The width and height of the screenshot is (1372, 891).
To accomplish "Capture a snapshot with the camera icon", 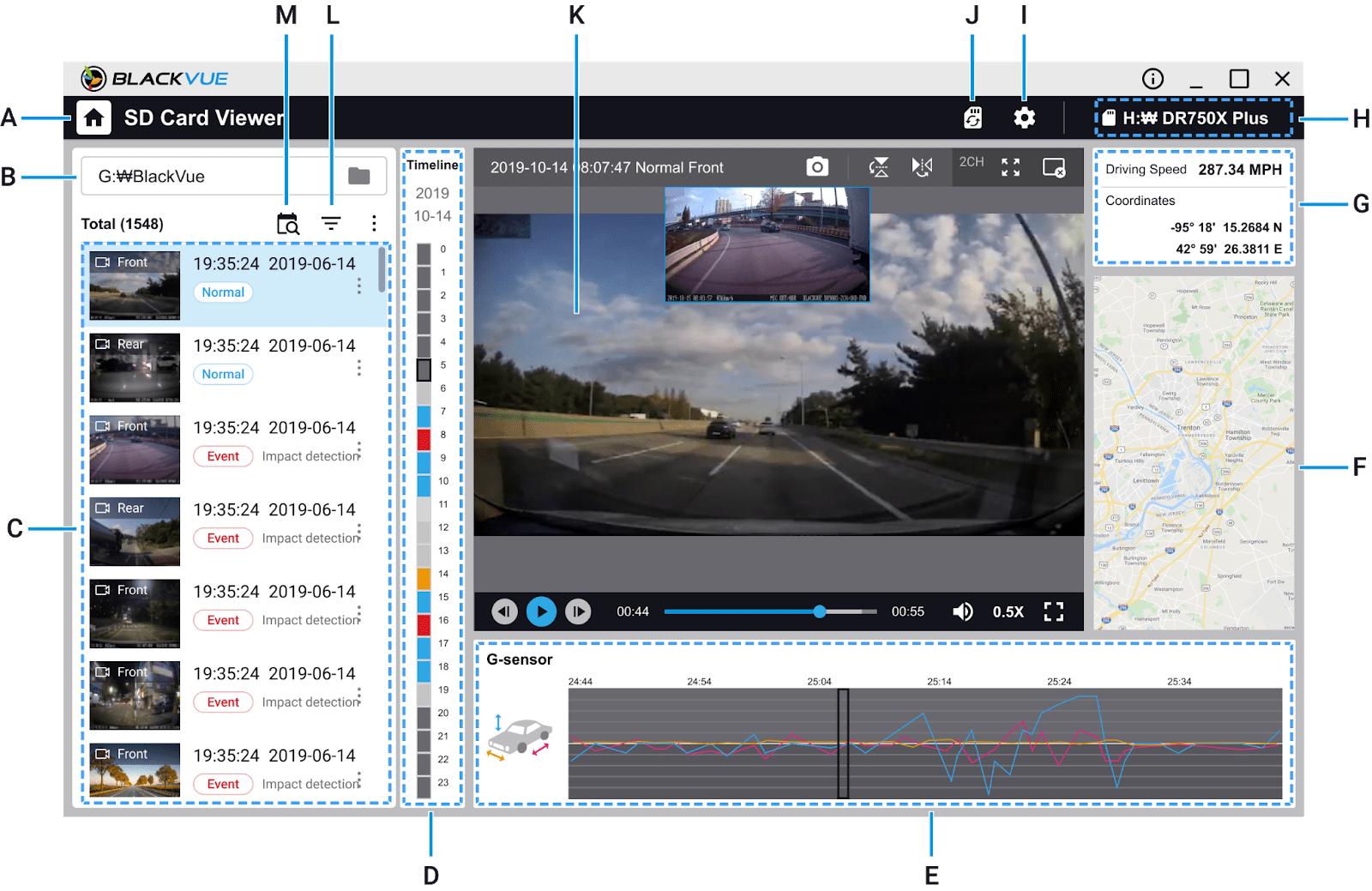I will point(817,167).
